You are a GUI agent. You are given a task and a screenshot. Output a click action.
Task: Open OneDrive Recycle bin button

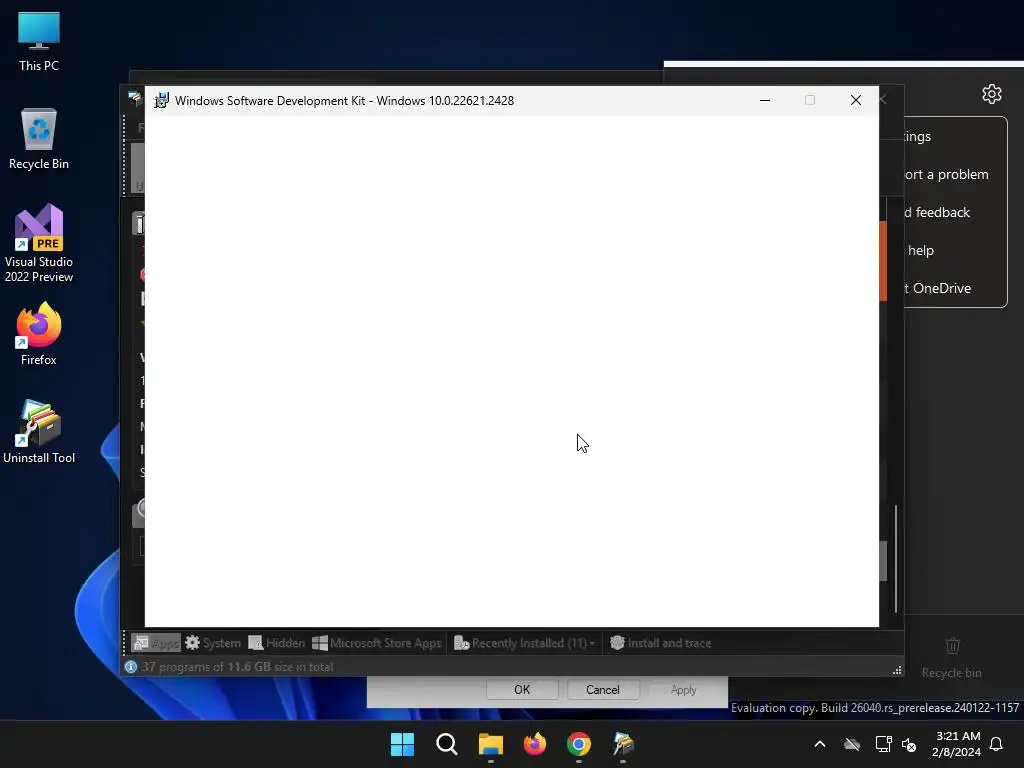[952, 658]
